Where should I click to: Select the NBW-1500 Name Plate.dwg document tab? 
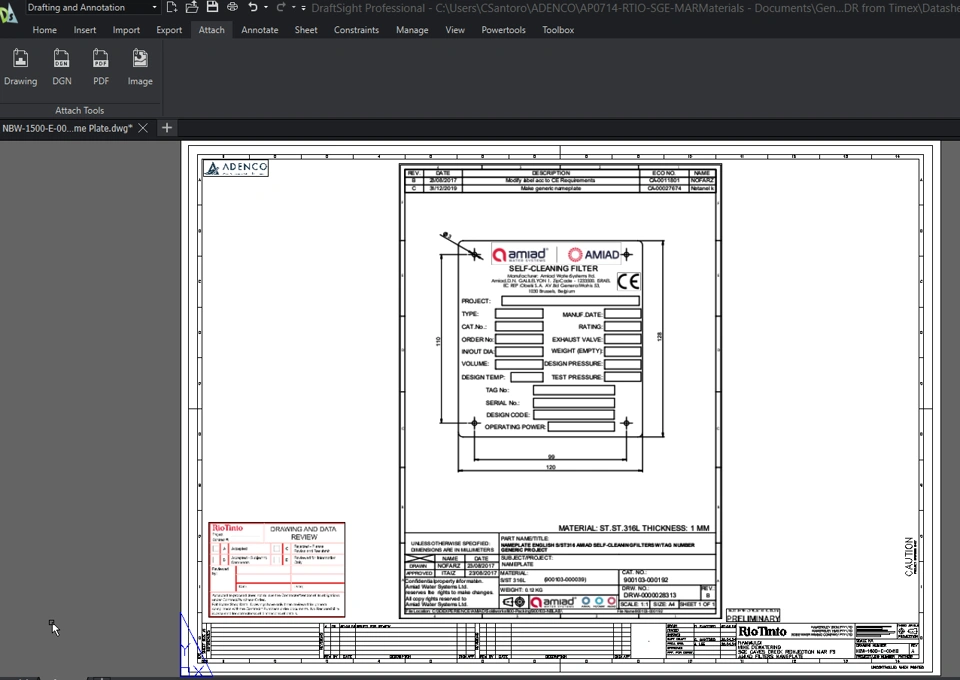(x=66, y=128)
